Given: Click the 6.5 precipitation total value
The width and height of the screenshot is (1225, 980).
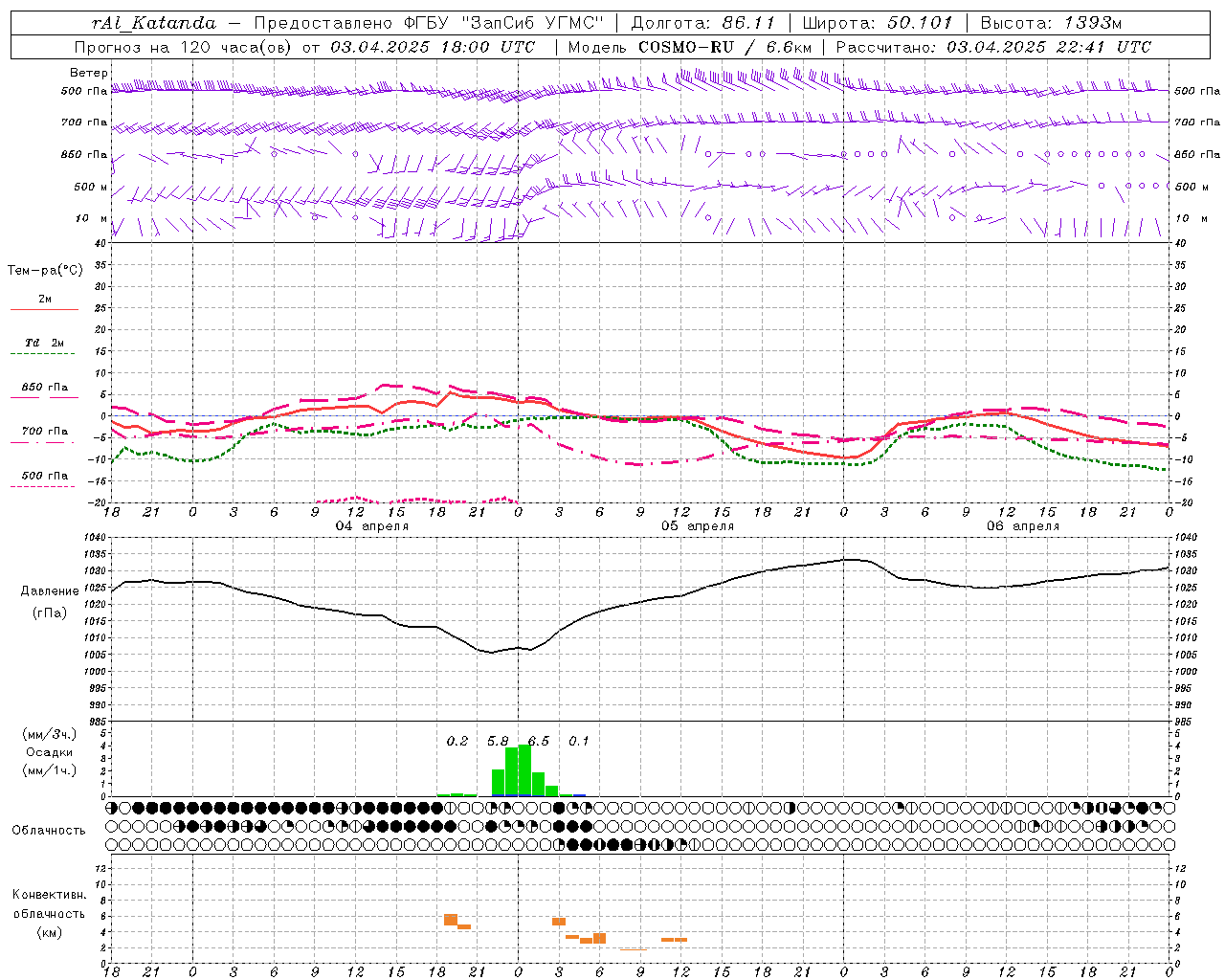Looking at the screenshot, I should click(x=538, y=742).
